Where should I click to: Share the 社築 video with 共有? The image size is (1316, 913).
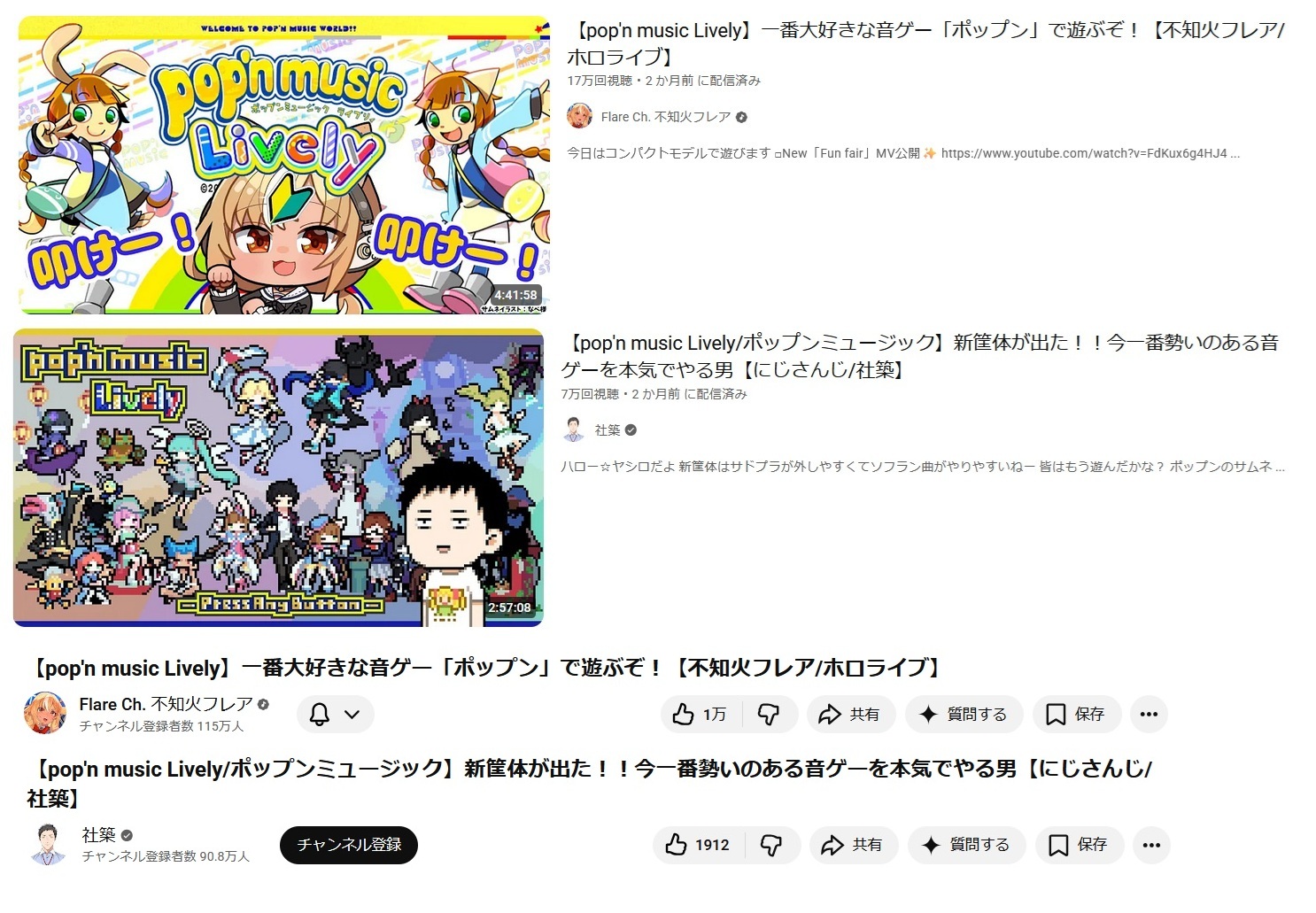click(x=853, y=845)
